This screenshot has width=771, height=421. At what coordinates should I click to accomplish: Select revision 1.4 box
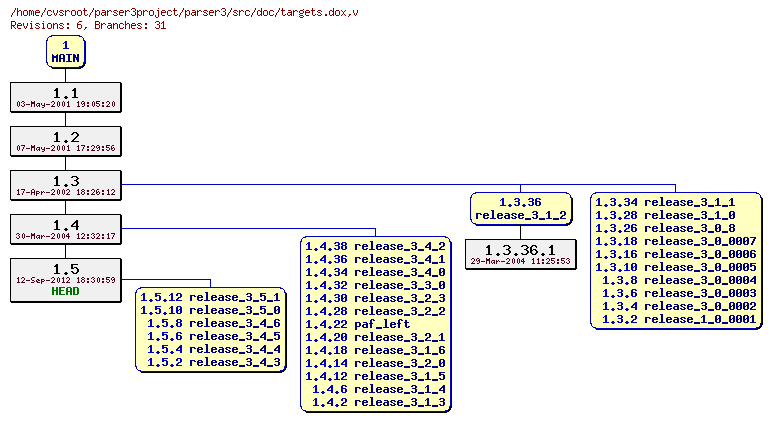65,229
